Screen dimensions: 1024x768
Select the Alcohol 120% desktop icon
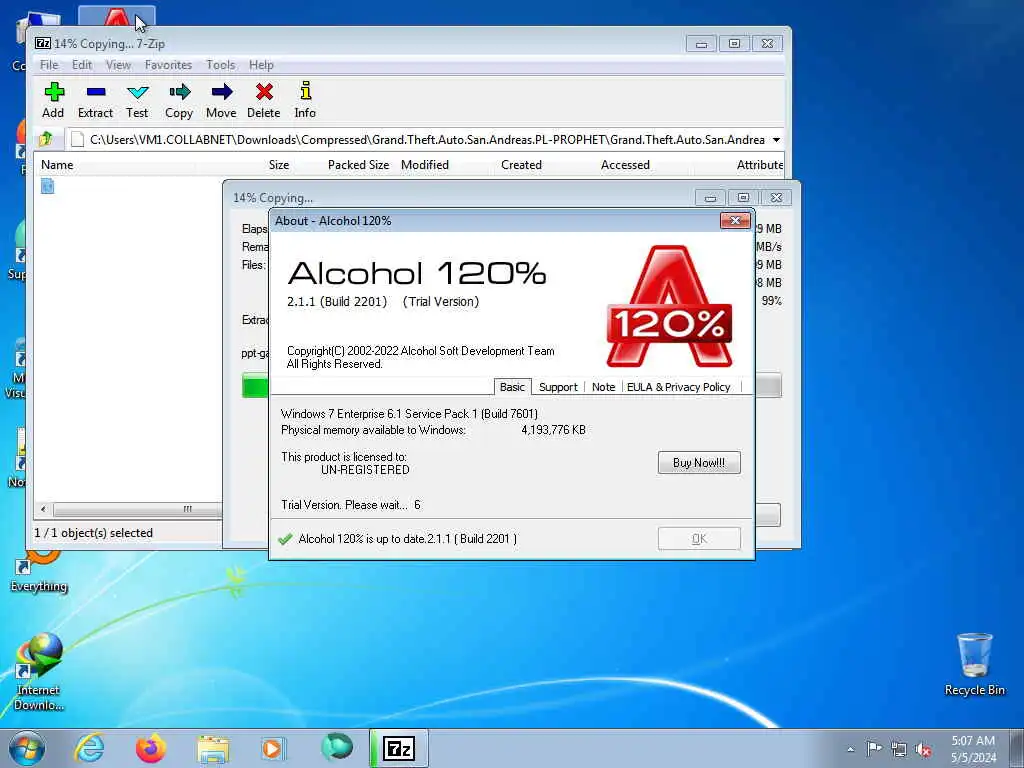(x=116, y=17)
